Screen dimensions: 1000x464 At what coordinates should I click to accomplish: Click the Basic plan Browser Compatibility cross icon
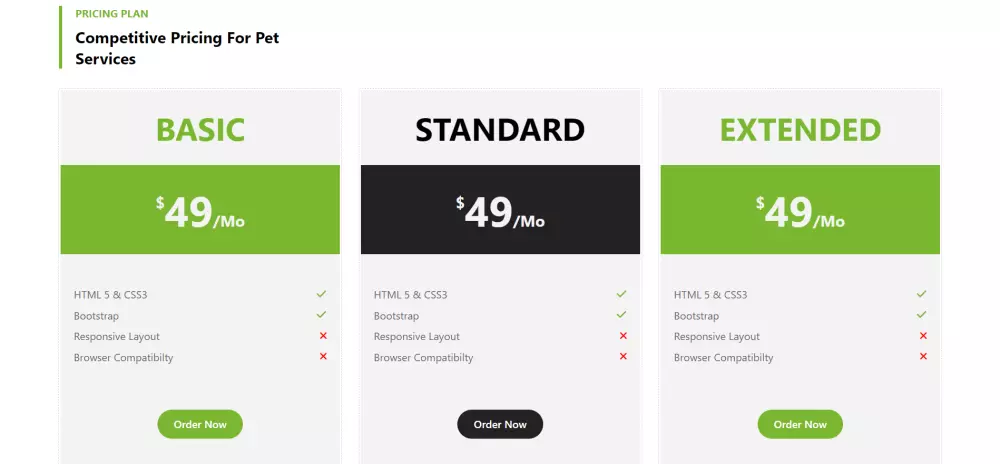323,357
